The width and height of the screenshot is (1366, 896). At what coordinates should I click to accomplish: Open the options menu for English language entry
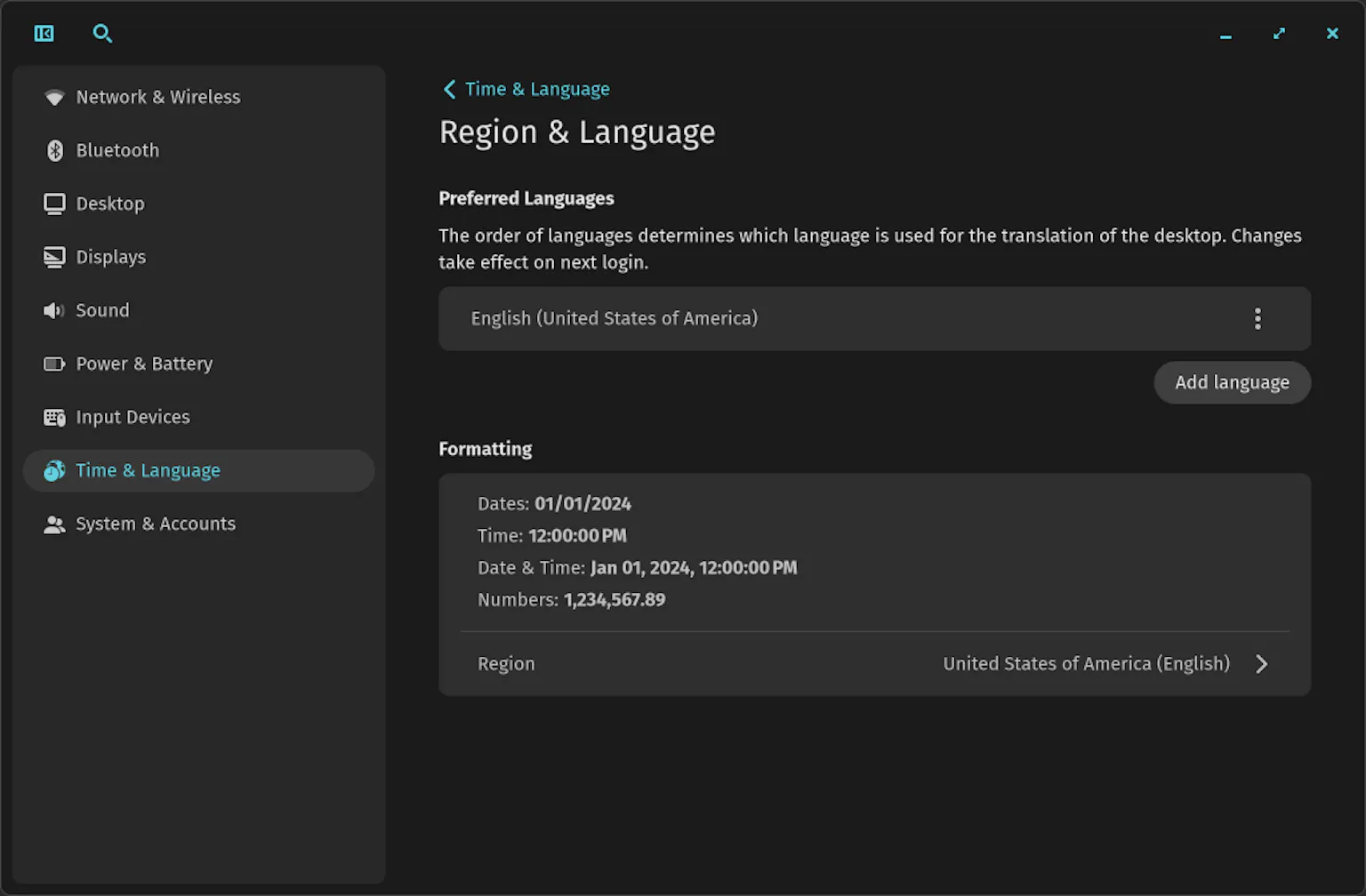[1258, 318]
